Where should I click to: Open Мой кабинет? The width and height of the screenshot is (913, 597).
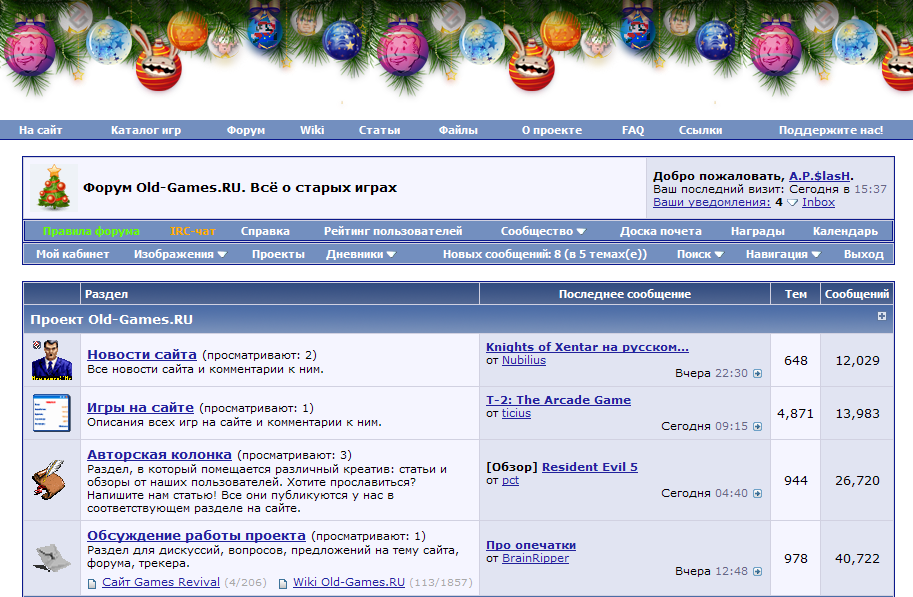click(73, 254)
